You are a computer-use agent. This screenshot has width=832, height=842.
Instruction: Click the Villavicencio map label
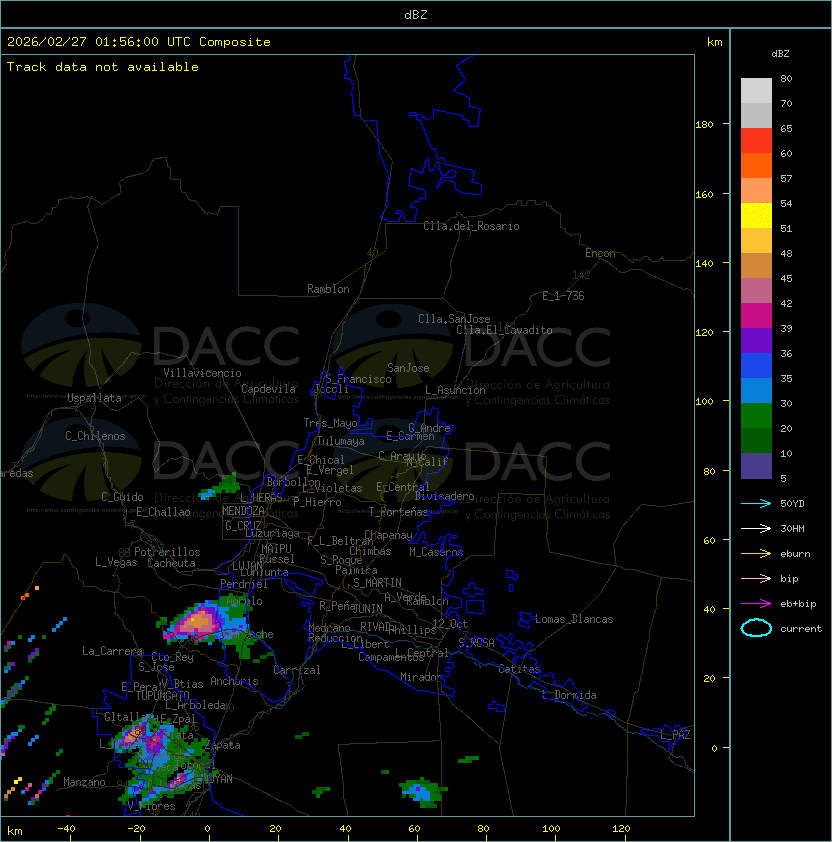pos(202,373)
